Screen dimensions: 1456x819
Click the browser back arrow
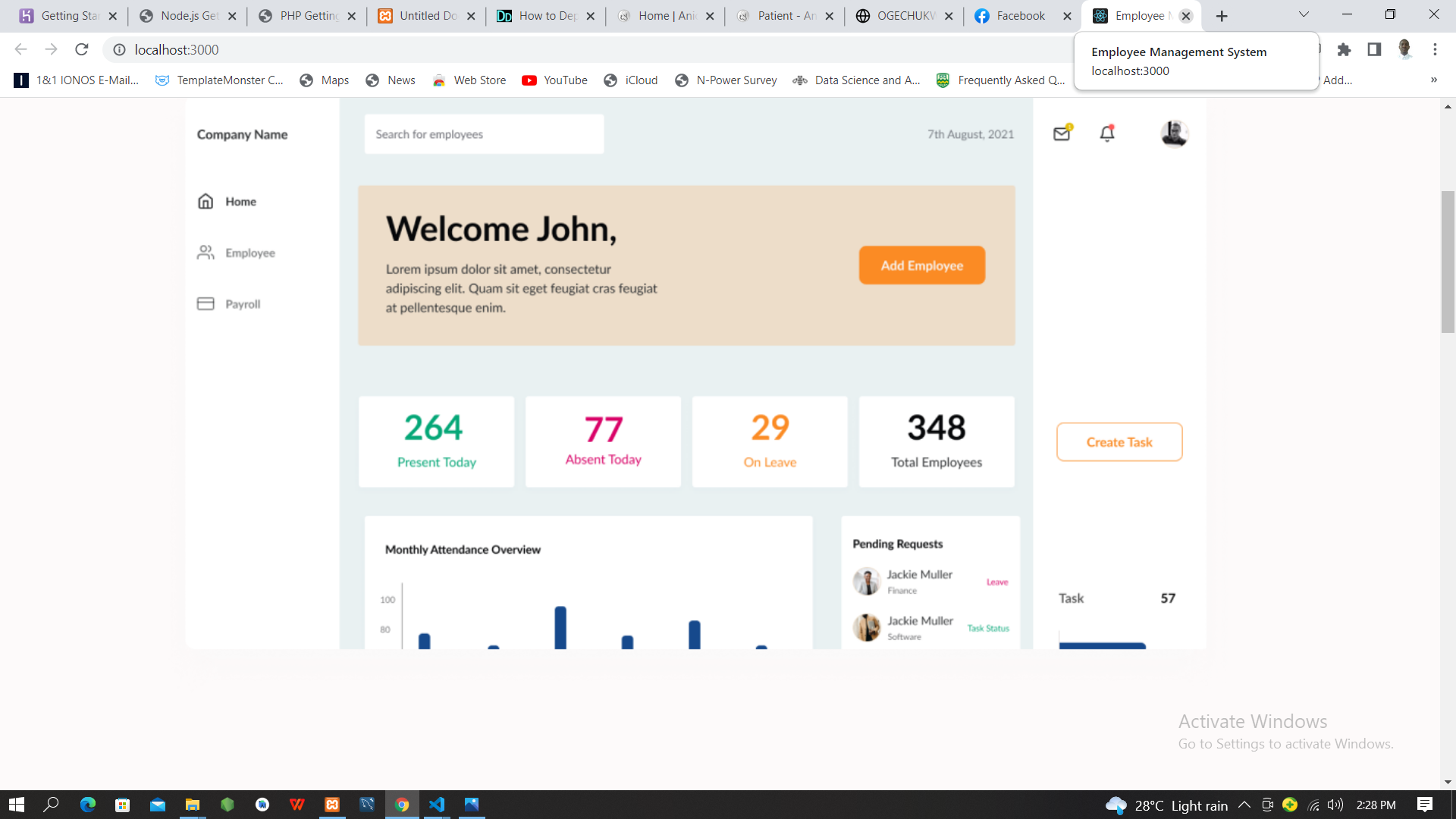pos(20,49)
